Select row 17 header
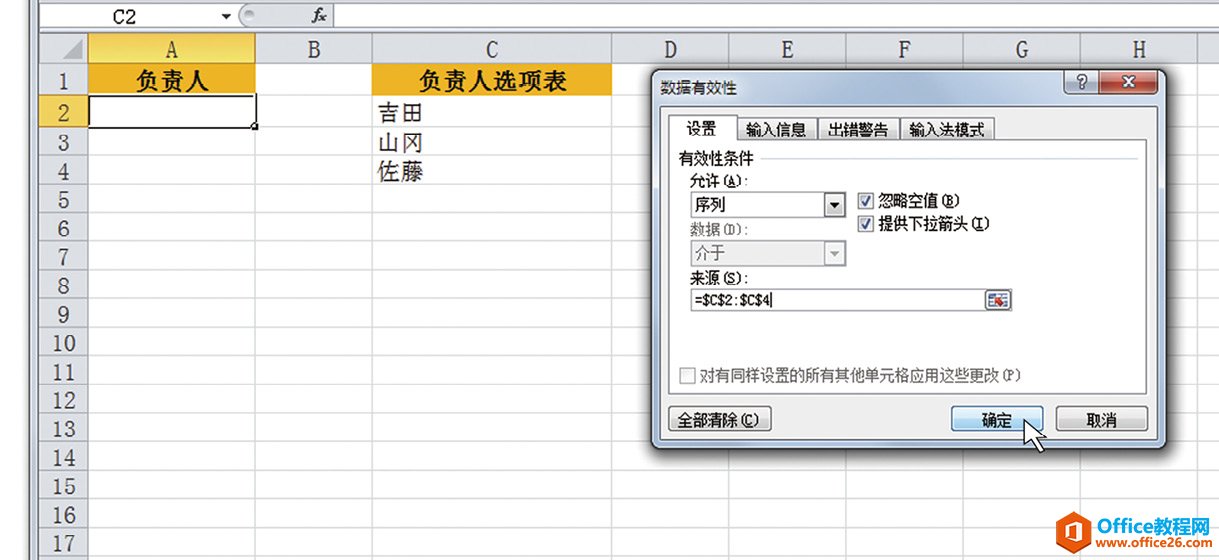 64,544
